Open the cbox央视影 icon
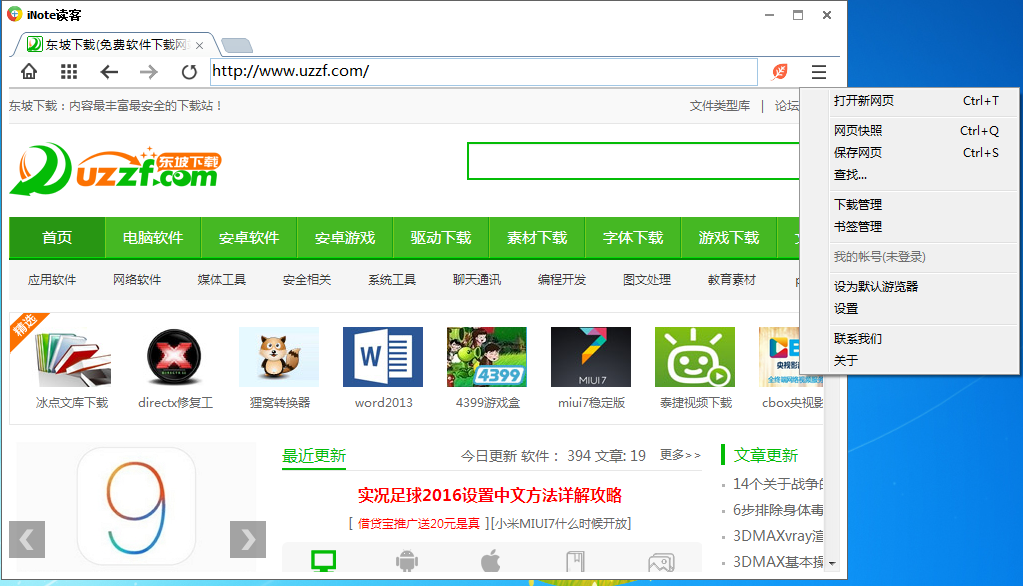1023x586 pixels. (780, 358)
